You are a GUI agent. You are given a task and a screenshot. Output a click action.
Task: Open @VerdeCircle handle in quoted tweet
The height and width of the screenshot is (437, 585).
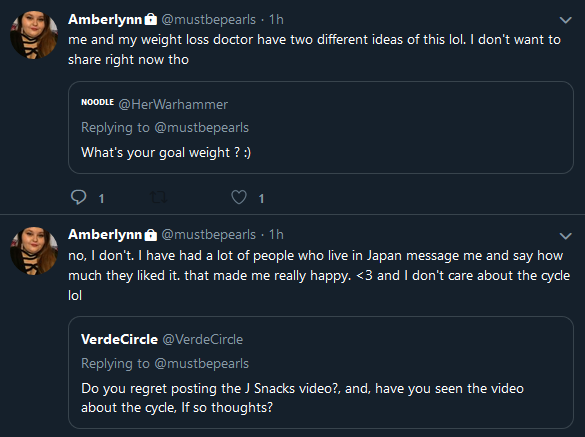click(203, 339)
